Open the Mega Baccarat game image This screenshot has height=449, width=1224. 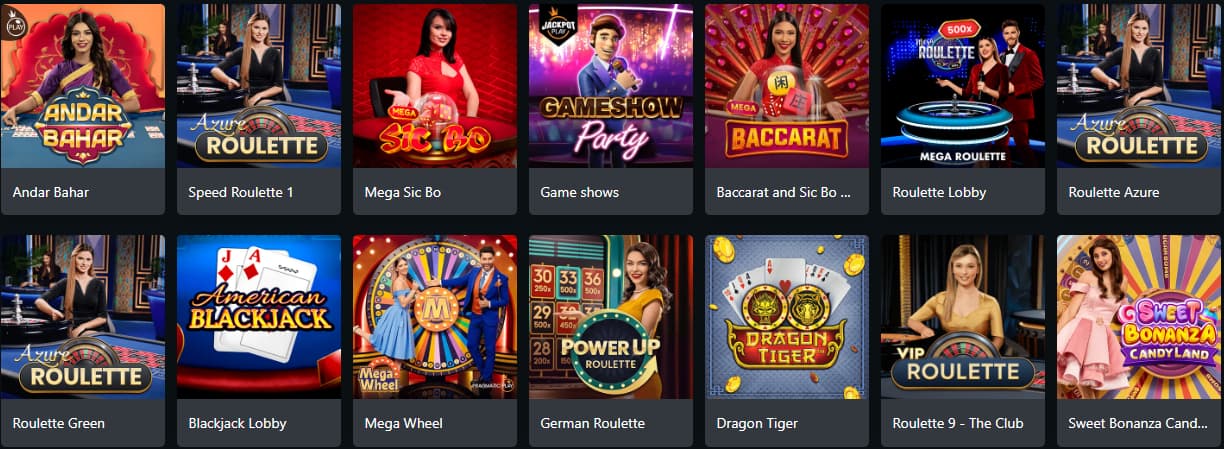click(787, 86)
